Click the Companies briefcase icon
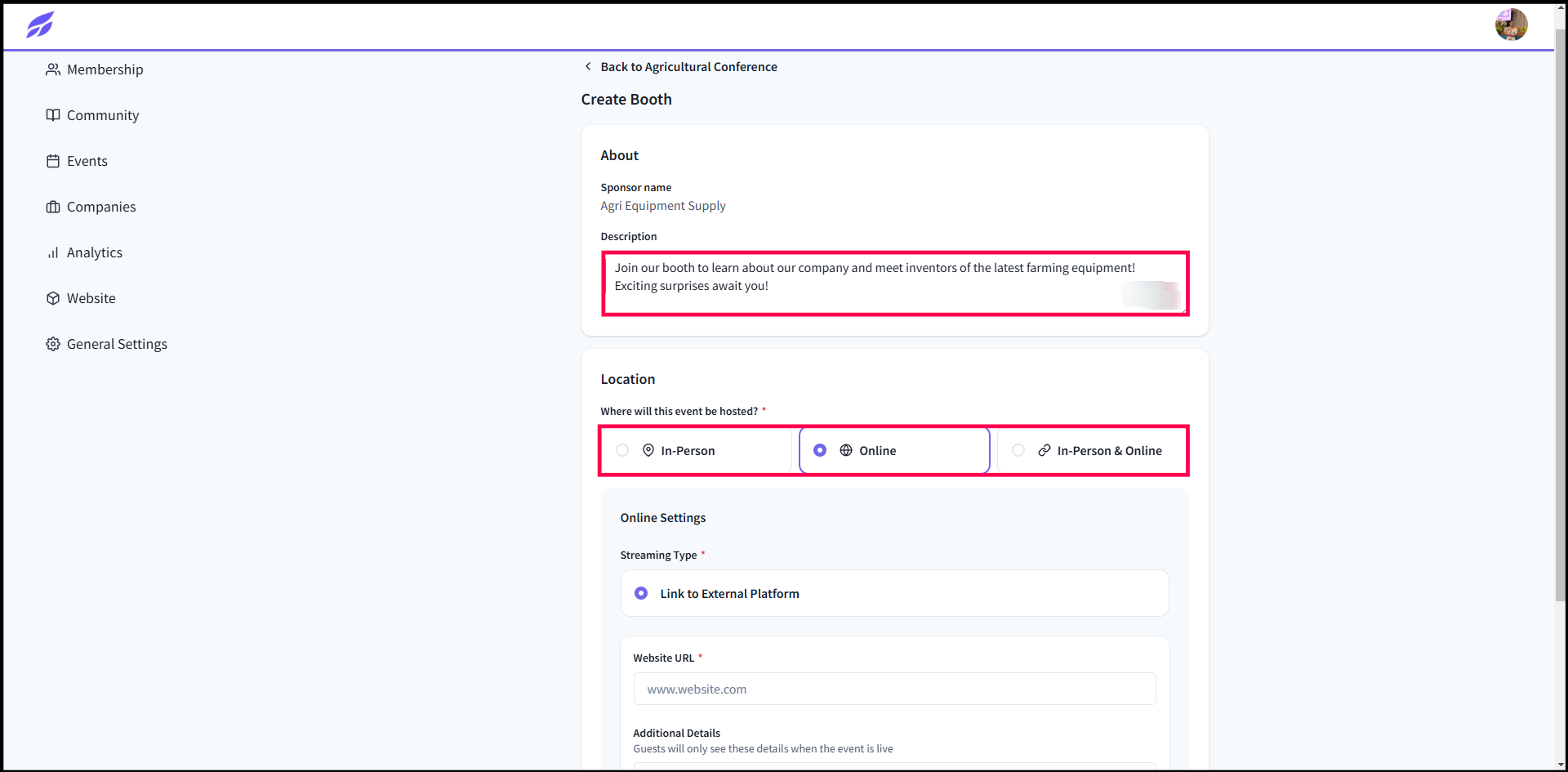 click(53, 207)
